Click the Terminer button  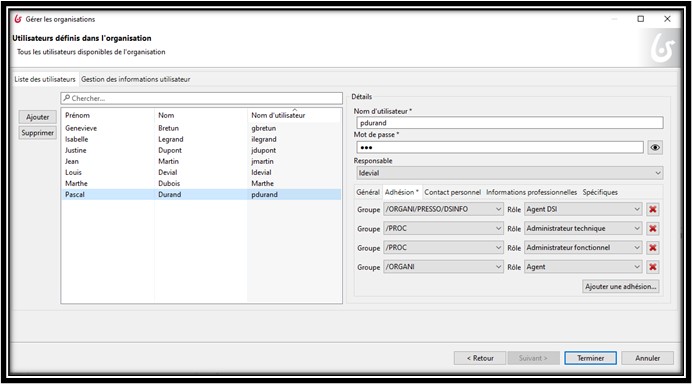(x=590, y=358)
